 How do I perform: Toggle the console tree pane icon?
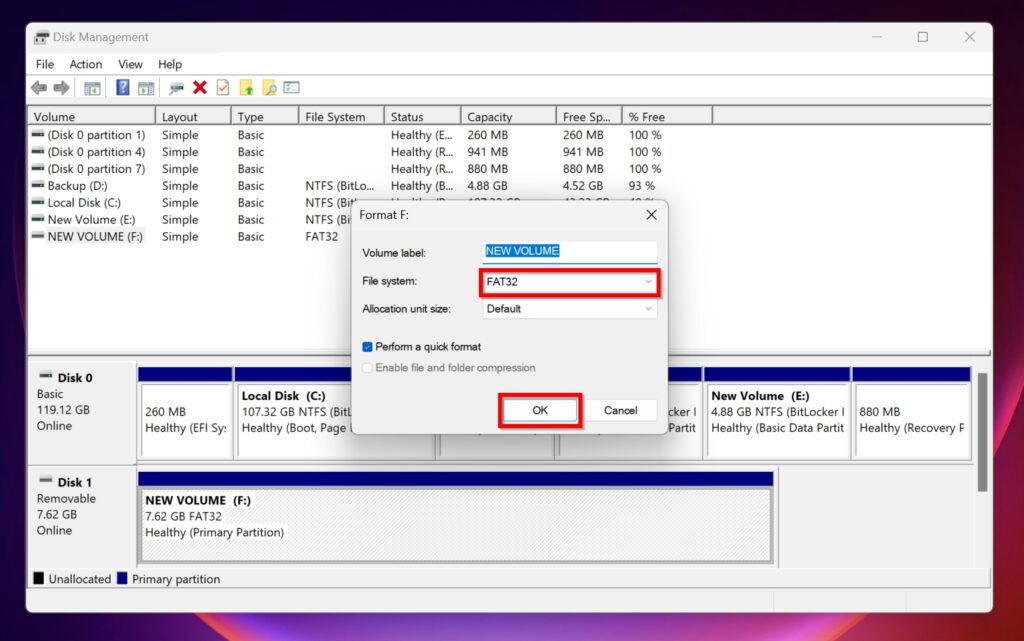[91, 87]
